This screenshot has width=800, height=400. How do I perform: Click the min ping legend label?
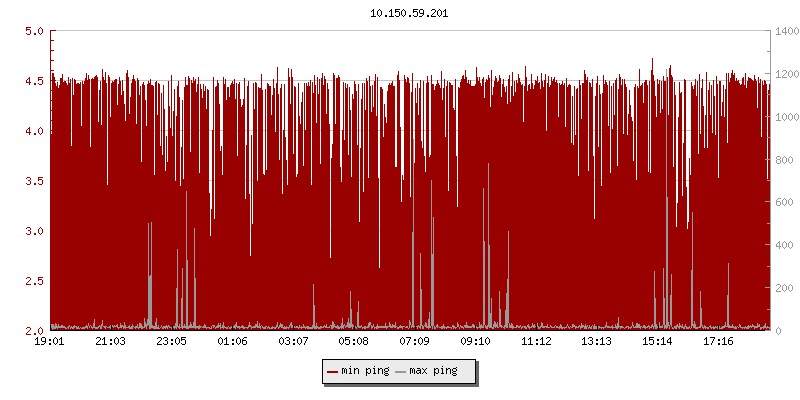[364, 372]
